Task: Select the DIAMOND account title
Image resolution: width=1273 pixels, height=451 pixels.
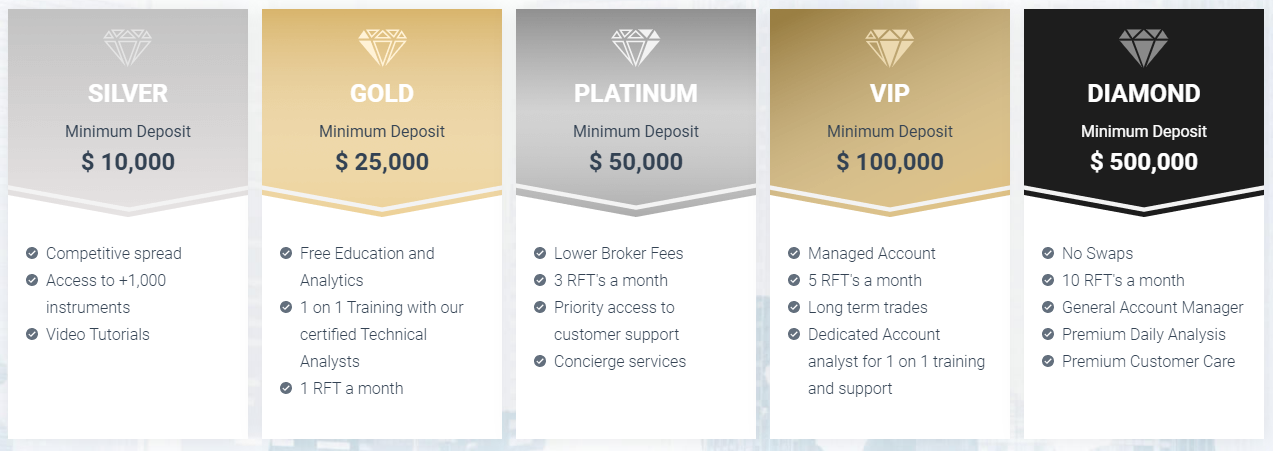Action: 1144,94
